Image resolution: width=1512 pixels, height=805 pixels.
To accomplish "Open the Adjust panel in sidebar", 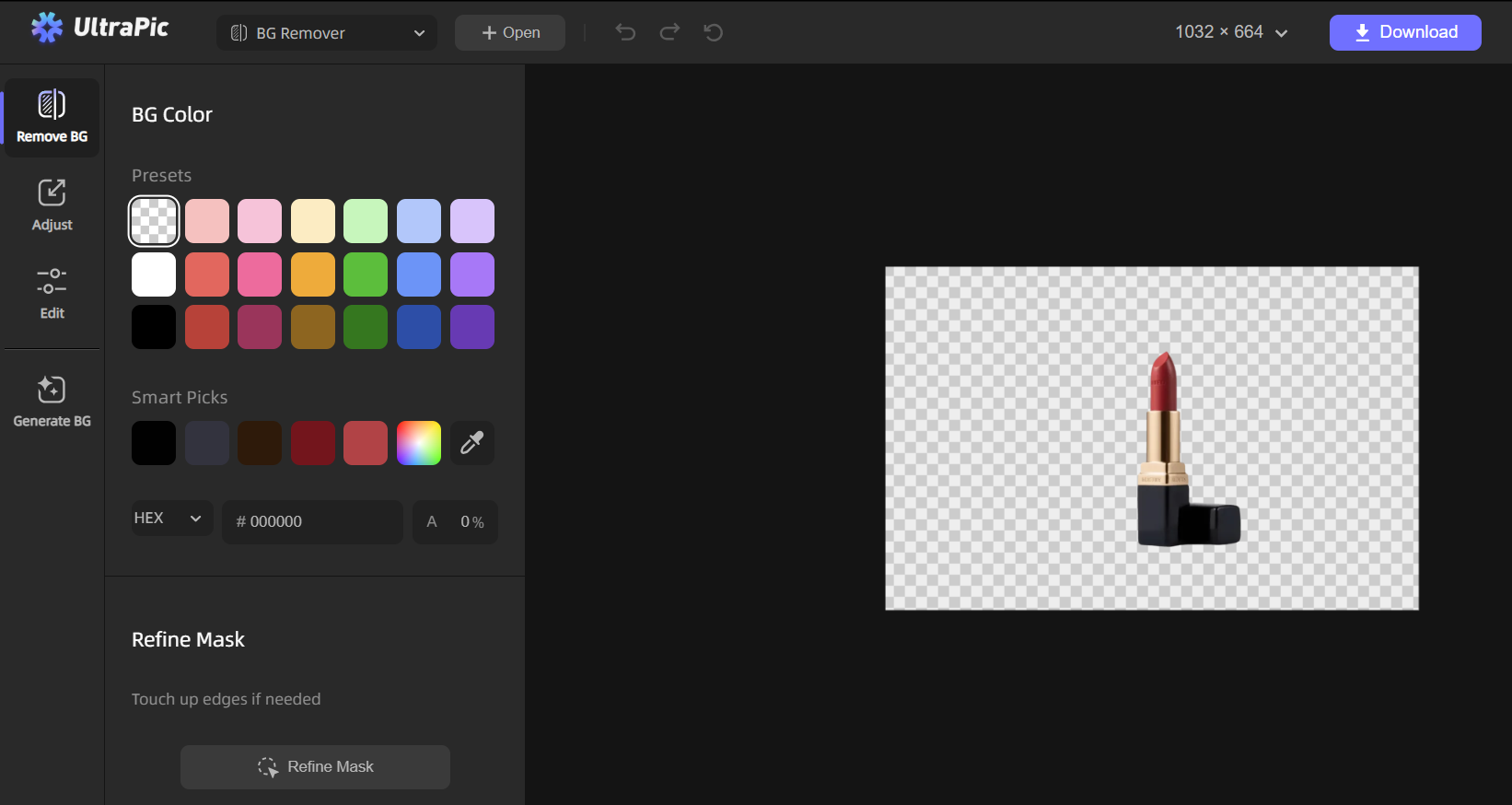I will coord(52,205).
